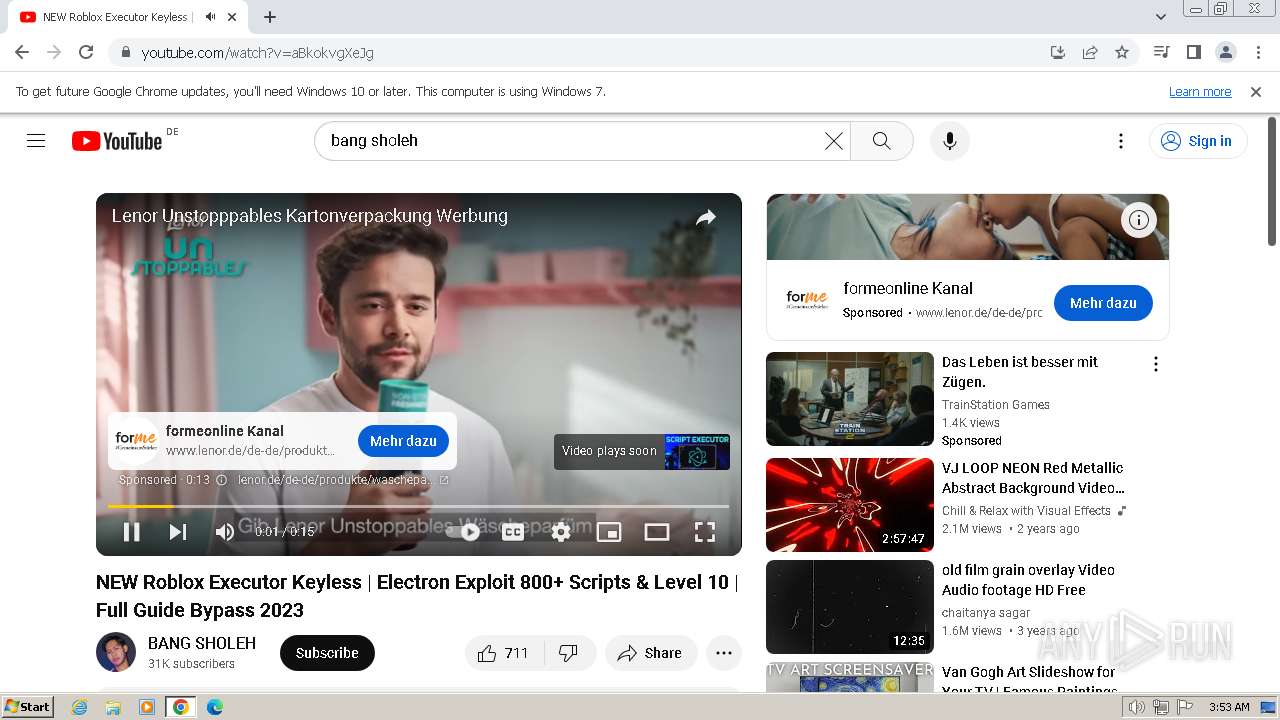1280x720 pixels.
Task: Click Mehr dazu in the video overlay
Action: (403, 441)
